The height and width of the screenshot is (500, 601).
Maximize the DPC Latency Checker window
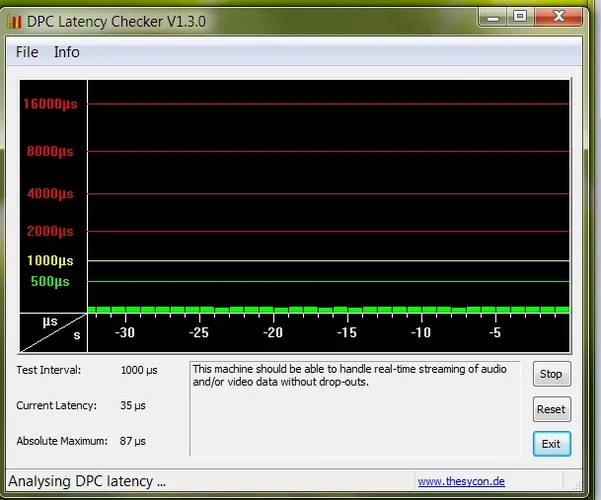[520, 16]
